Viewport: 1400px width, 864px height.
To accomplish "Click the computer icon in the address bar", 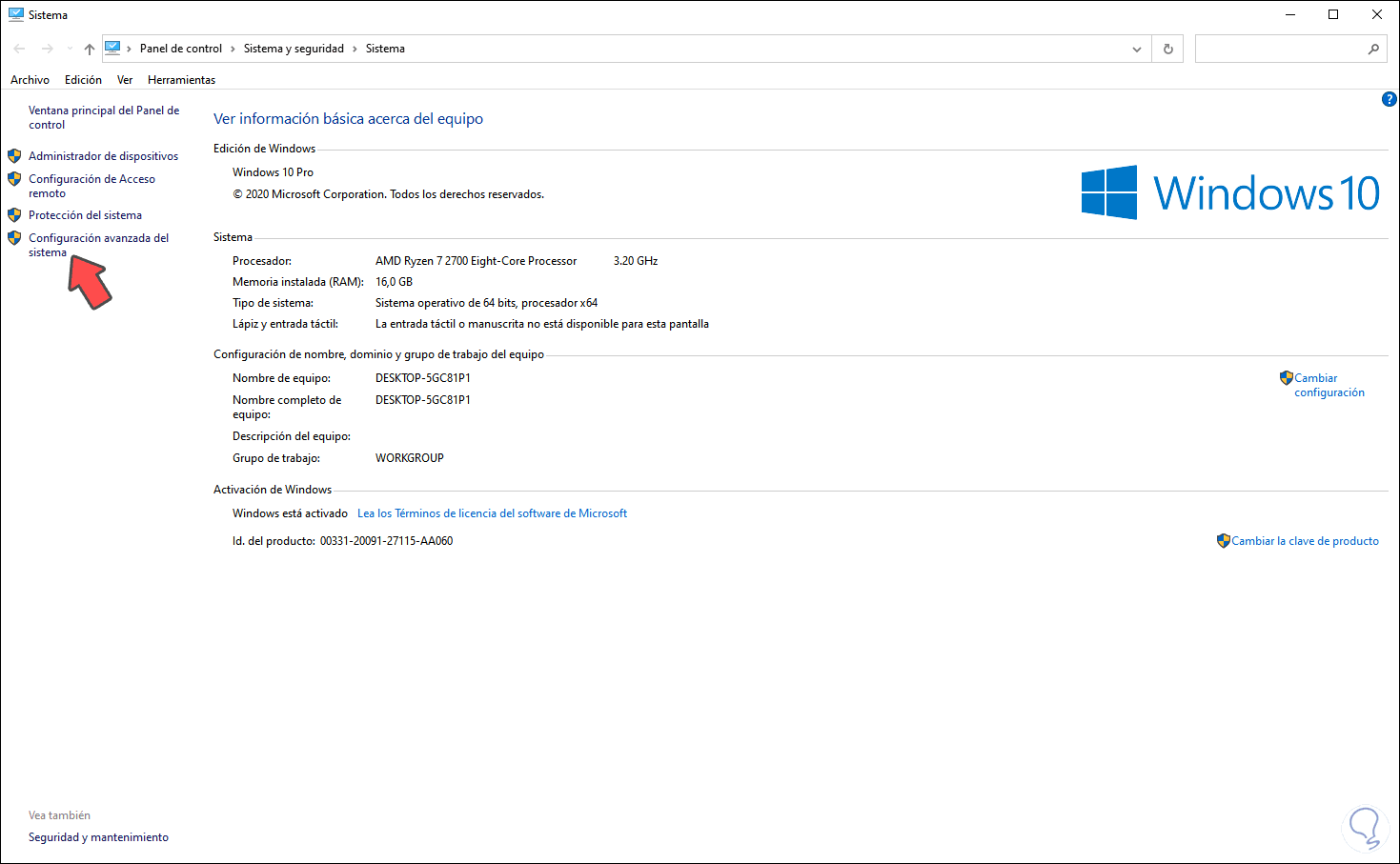I will 112,48.
